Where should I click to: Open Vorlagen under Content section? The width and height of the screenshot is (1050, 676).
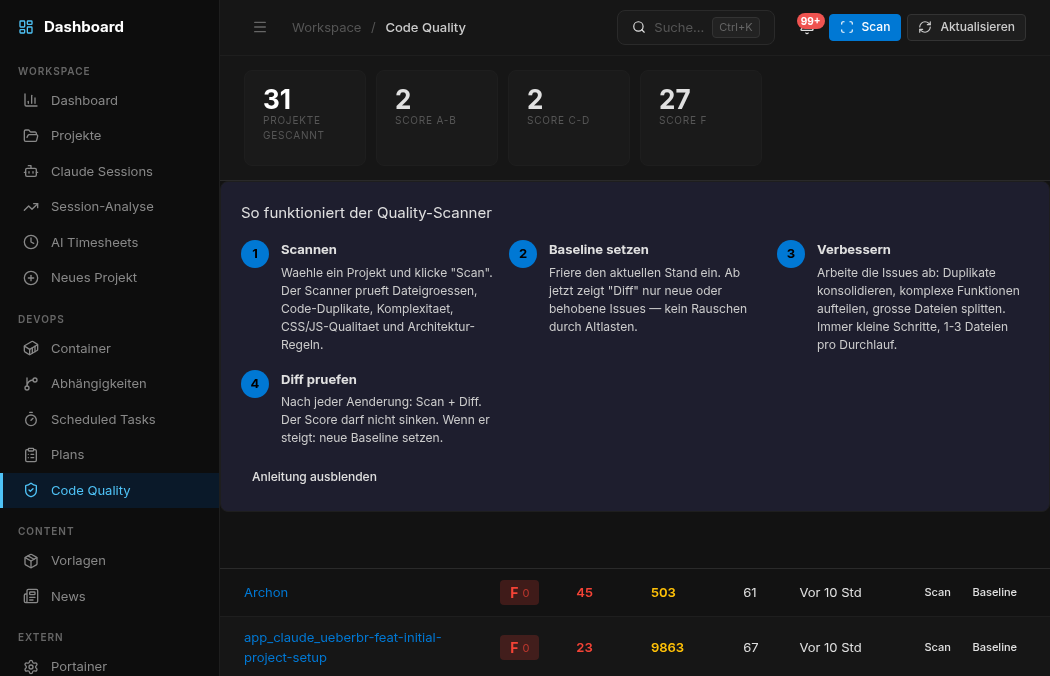78,561
